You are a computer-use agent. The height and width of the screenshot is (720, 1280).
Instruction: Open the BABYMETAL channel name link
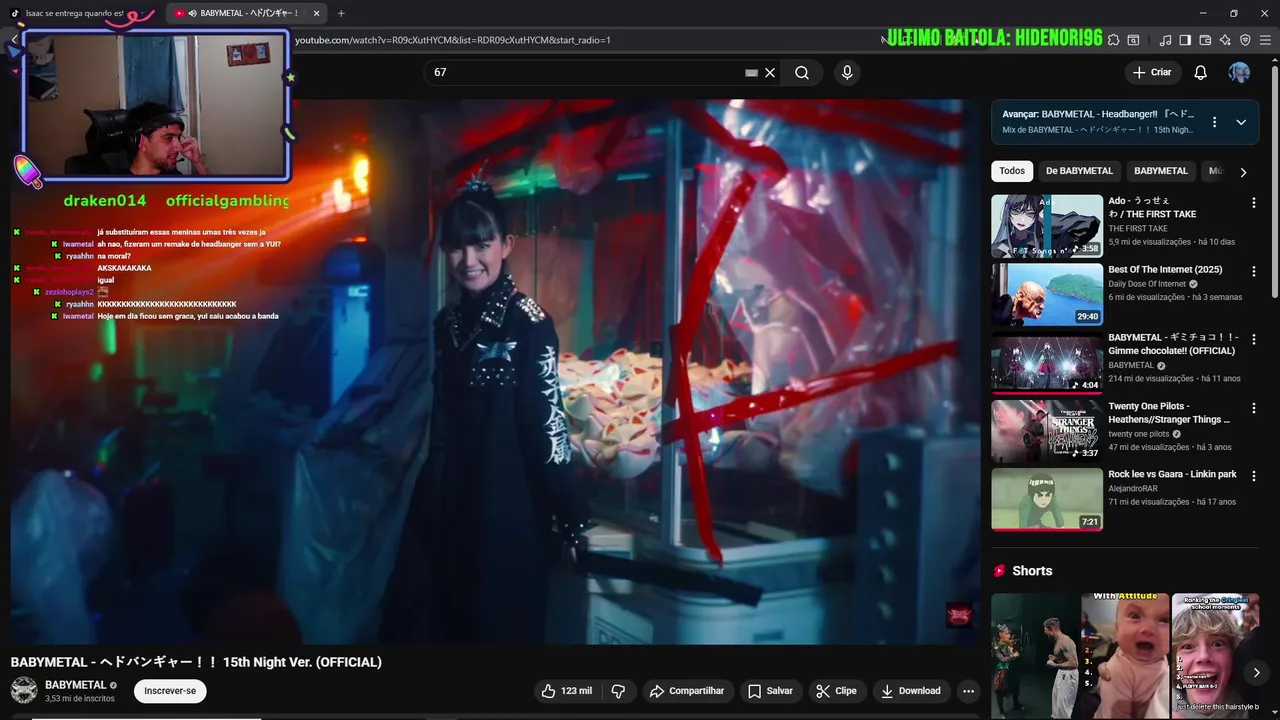(75, 685)
